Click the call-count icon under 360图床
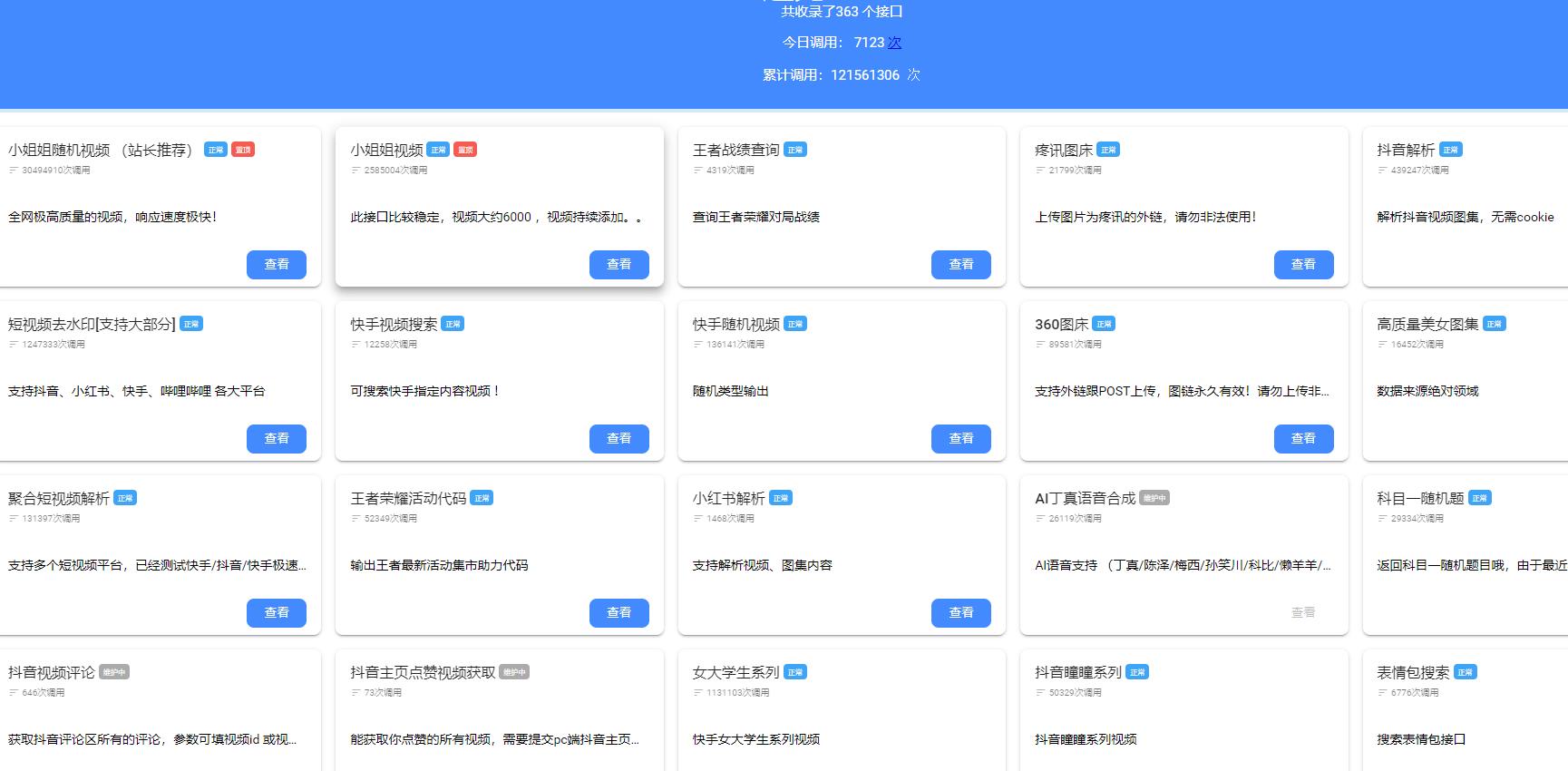Image resolution: width=1568 pixels, height=771 pixels. click(x=1040, y=345)
